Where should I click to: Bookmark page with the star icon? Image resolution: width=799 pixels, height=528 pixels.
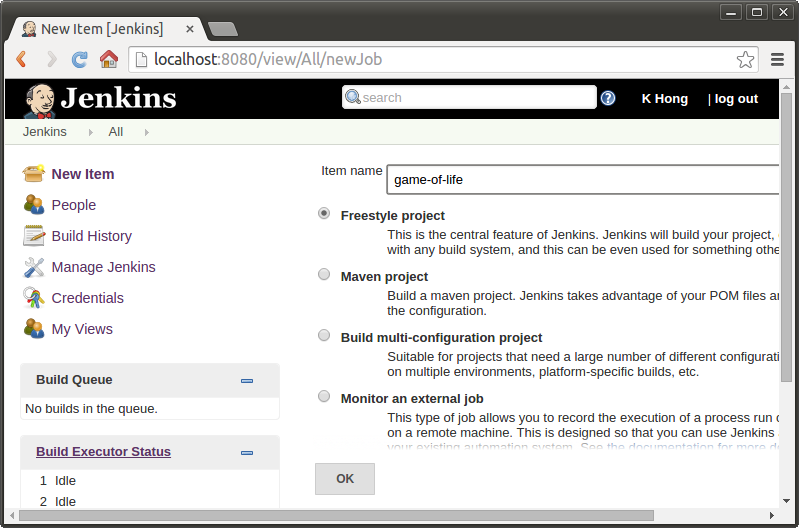[x=745, y=60]
